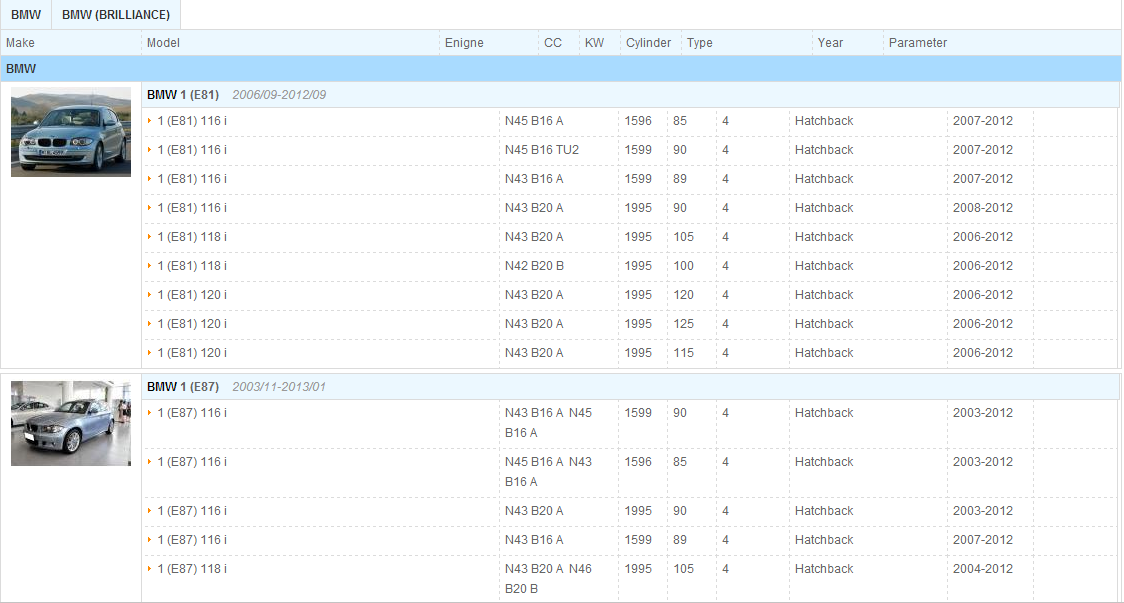Click the 105 KW value in the E87 section
This screenshot has width=1124, height=603.
click(683, 569)
